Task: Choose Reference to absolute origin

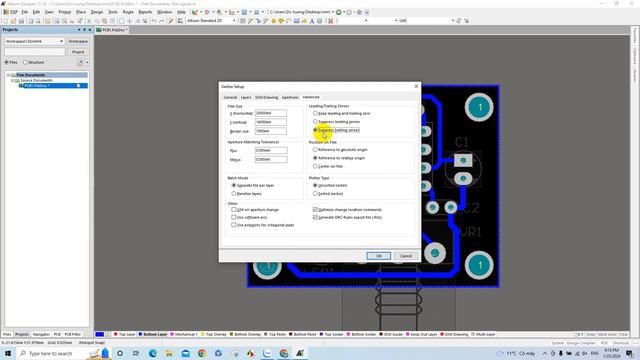Action: pos(315,150)
